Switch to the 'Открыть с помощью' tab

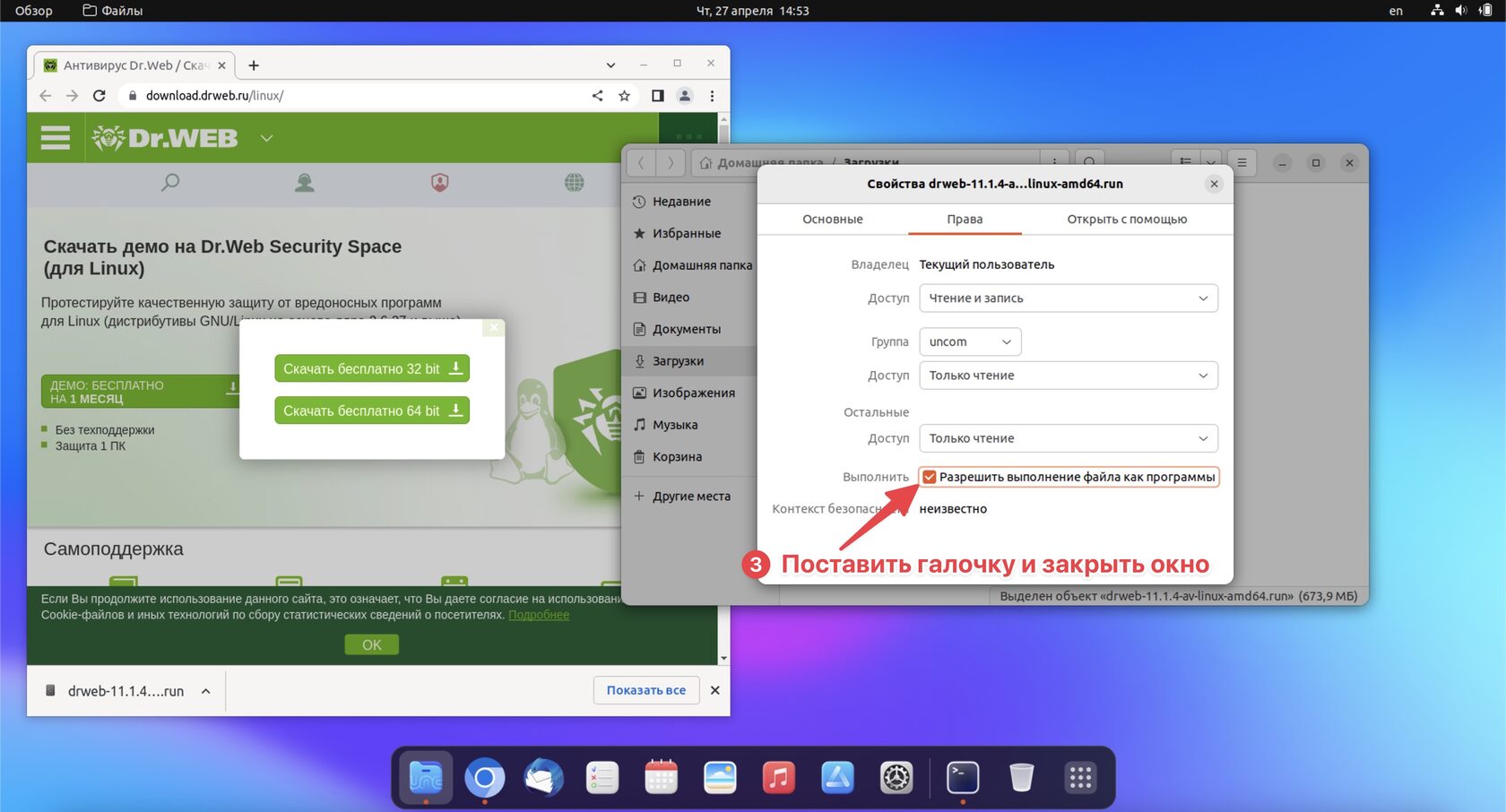click(1127, 219)
